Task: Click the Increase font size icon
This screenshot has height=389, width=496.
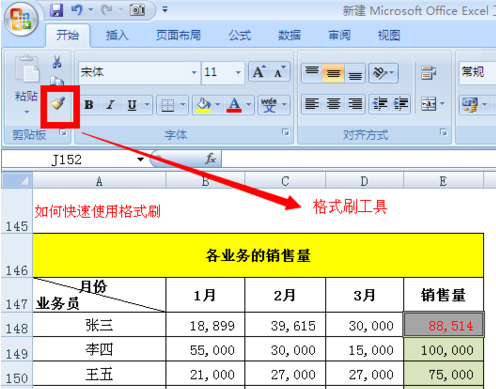Action: tap(259, 72)
